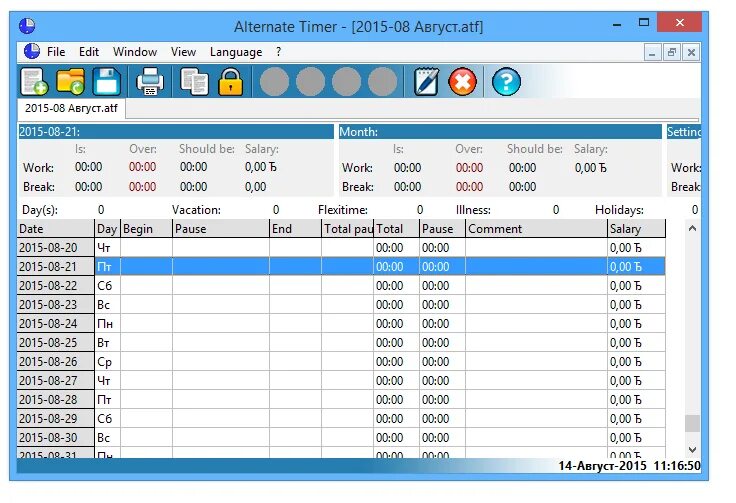Select row 2015-08-26
This screenshot has height=503, width=736.
tap(341, 362)
